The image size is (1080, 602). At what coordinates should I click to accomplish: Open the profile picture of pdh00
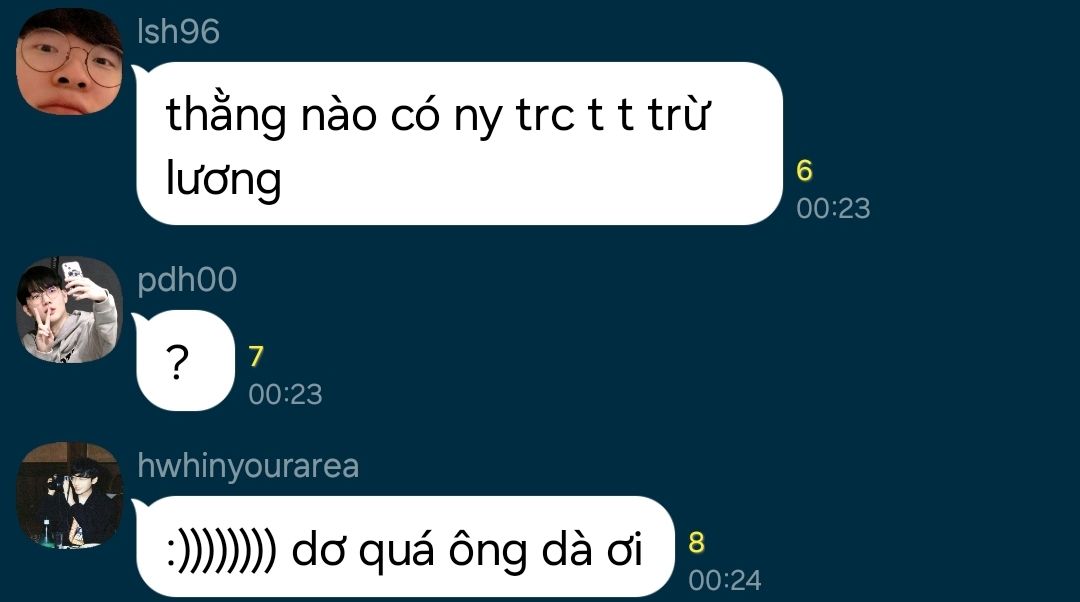[69, 310]
